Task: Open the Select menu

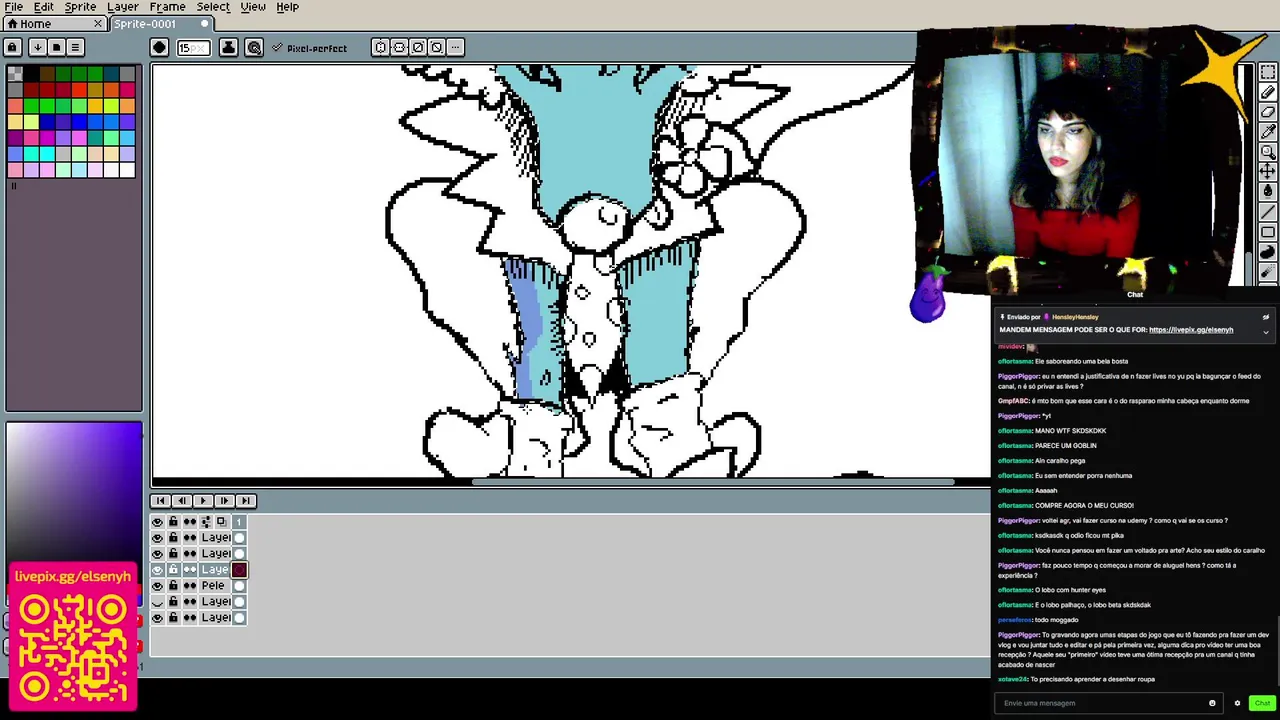Action: click(213, 7)
